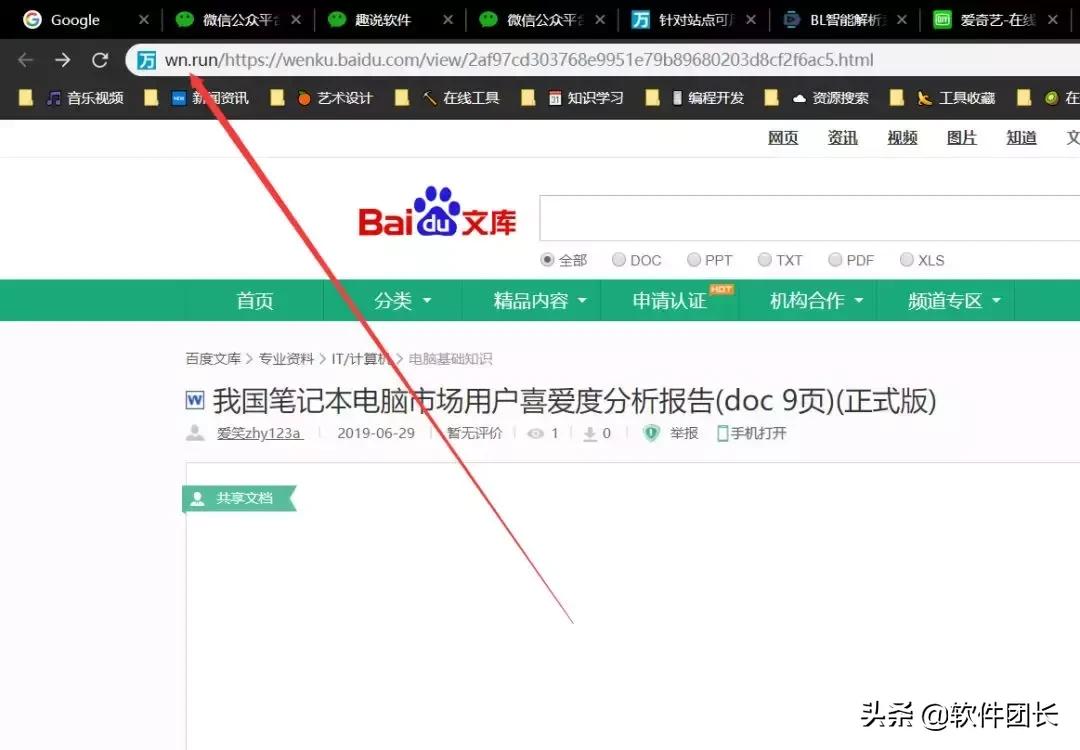This screenshot has height=750, width=1080.
Task: Open the 举报 report shield icon
Action: (651, 433)
